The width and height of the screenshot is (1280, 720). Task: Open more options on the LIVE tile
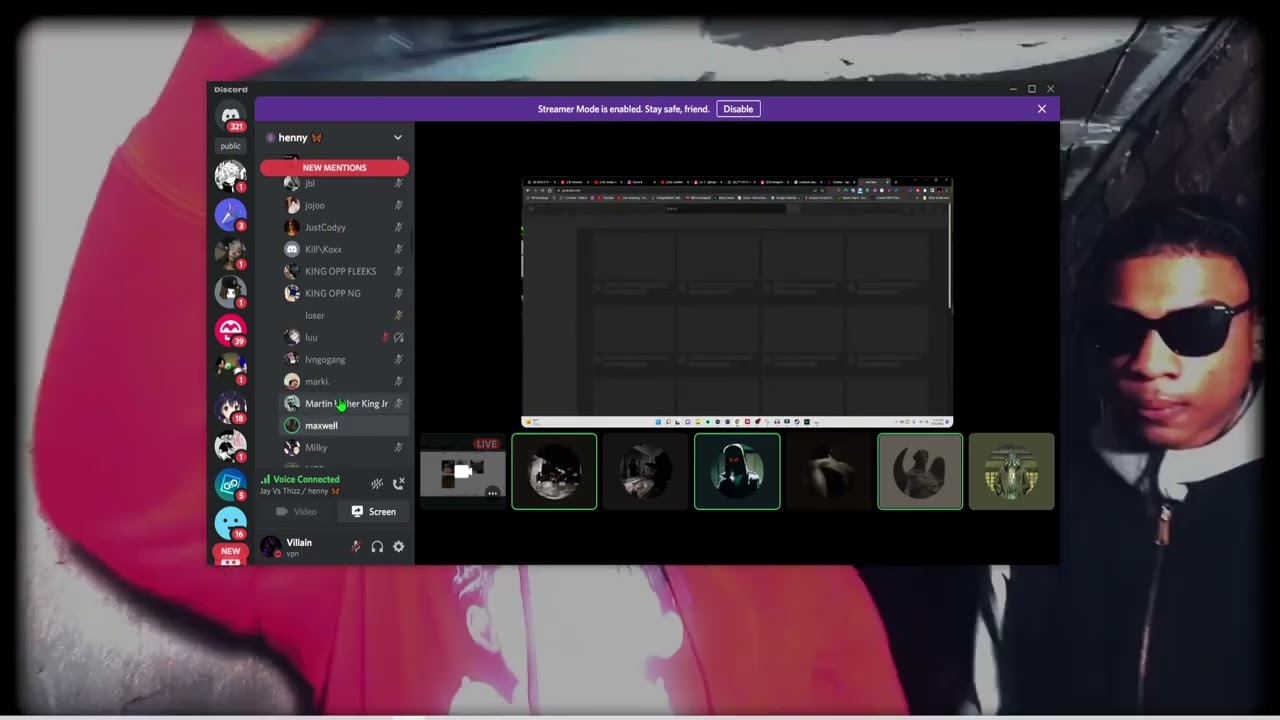coord(492,493)
